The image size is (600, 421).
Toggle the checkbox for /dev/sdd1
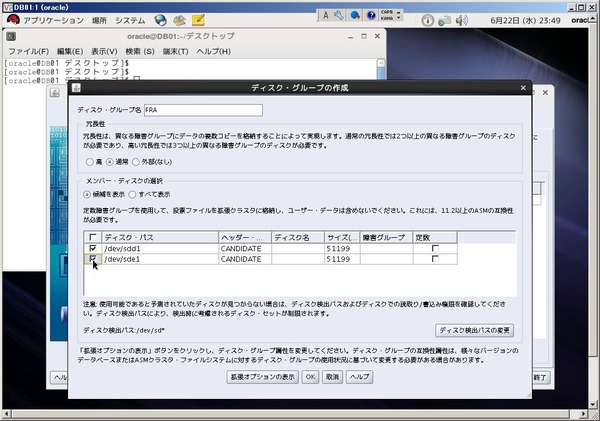click(93, 249)
